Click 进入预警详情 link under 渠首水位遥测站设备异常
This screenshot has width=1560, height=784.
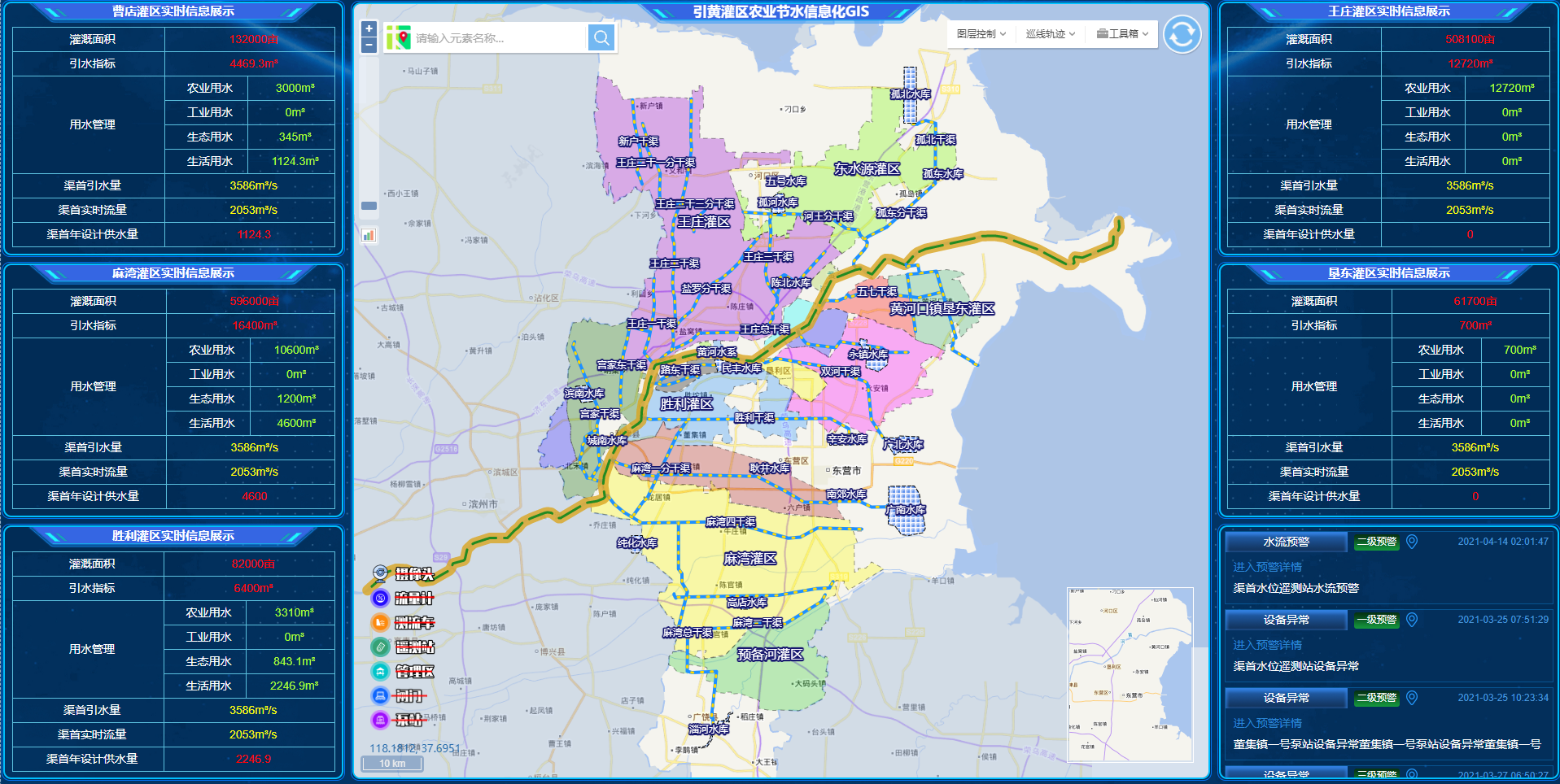point(1267,645)
